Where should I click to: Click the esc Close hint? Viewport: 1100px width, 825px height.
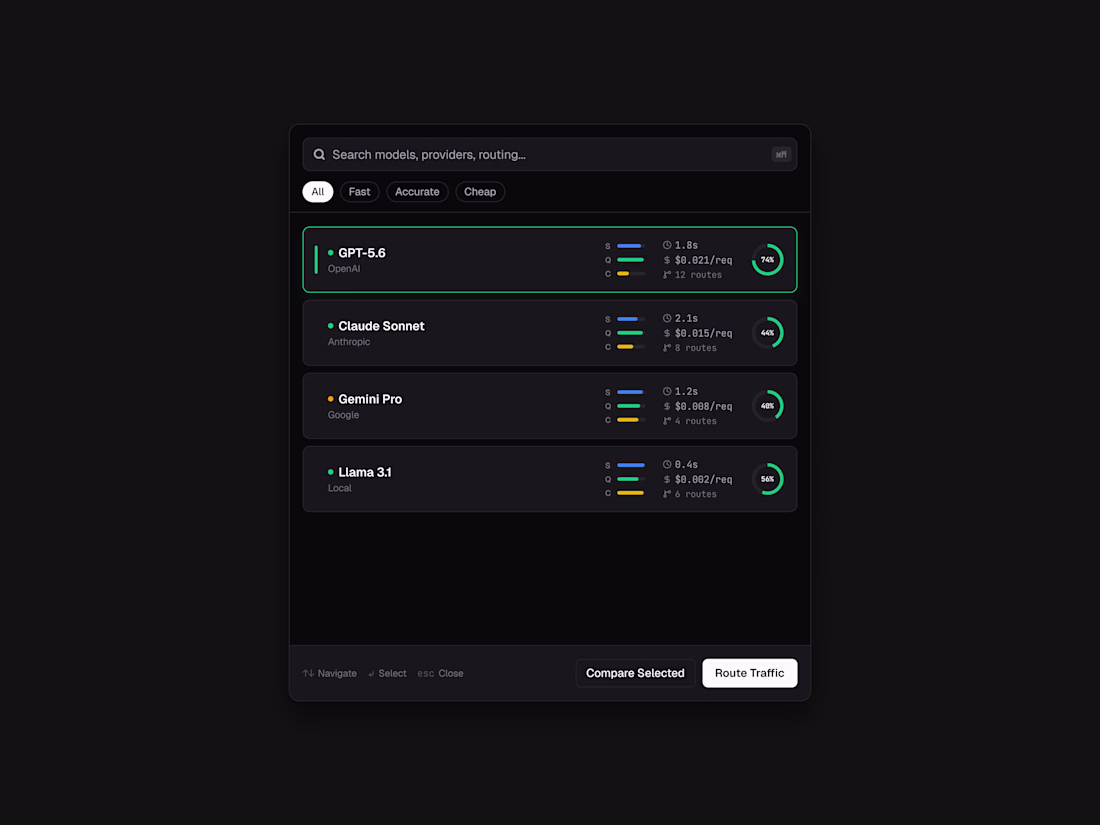point(440,673)
